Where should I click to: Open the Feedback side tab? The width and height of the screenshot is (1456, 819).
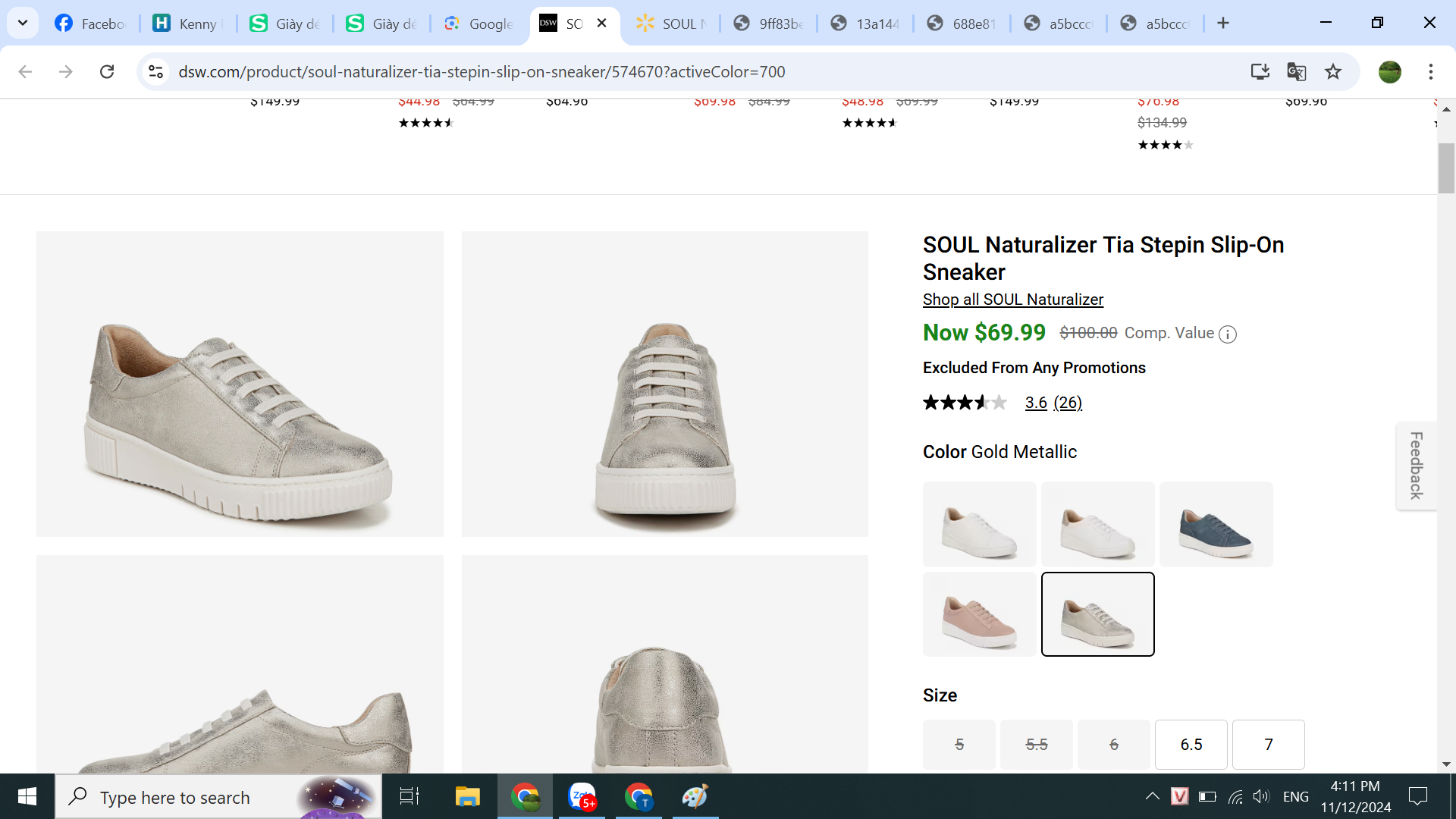1416,466
